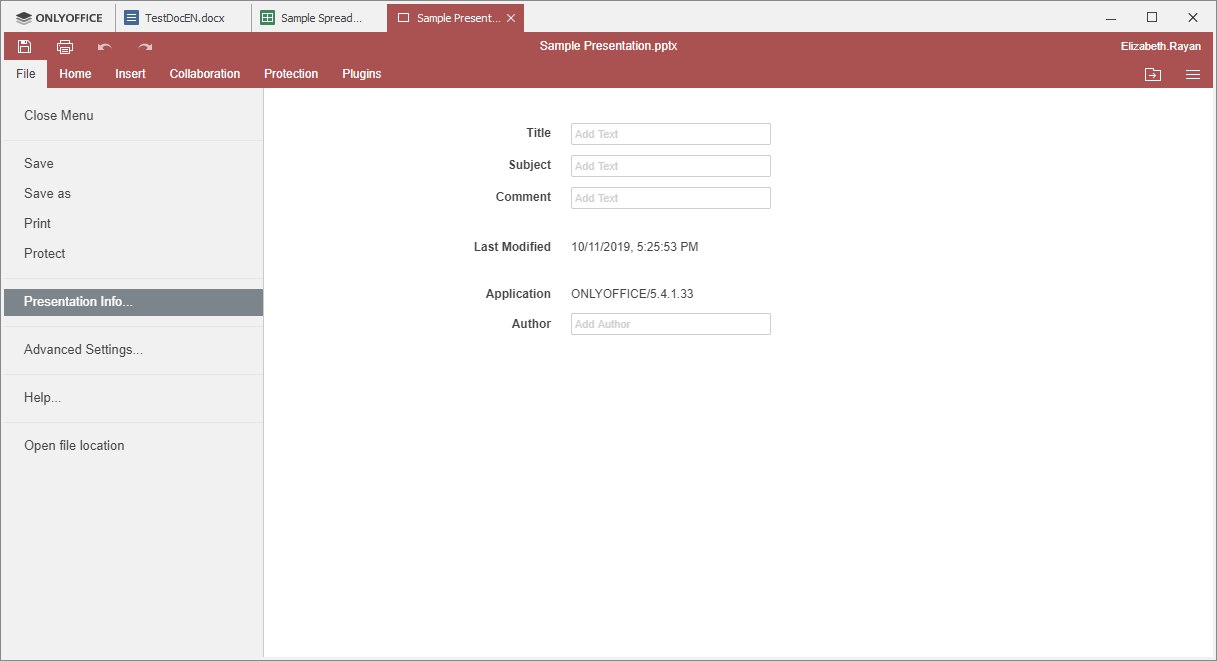Open the Protection ribbon tab
The width and height of the screenshot is (1217, 661).
tap(291, 74)
